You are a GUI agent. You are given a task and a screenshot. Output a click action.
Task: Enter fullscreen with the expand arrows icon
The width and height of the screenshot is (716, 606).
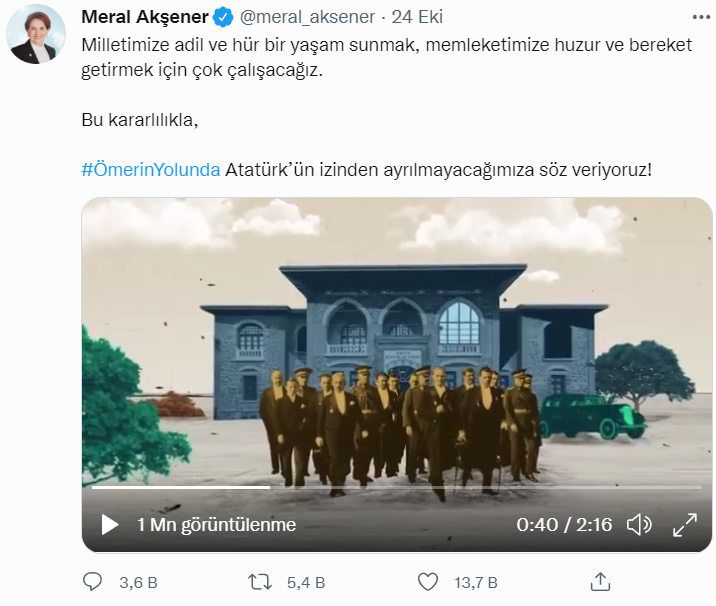(x=684, y=524)
